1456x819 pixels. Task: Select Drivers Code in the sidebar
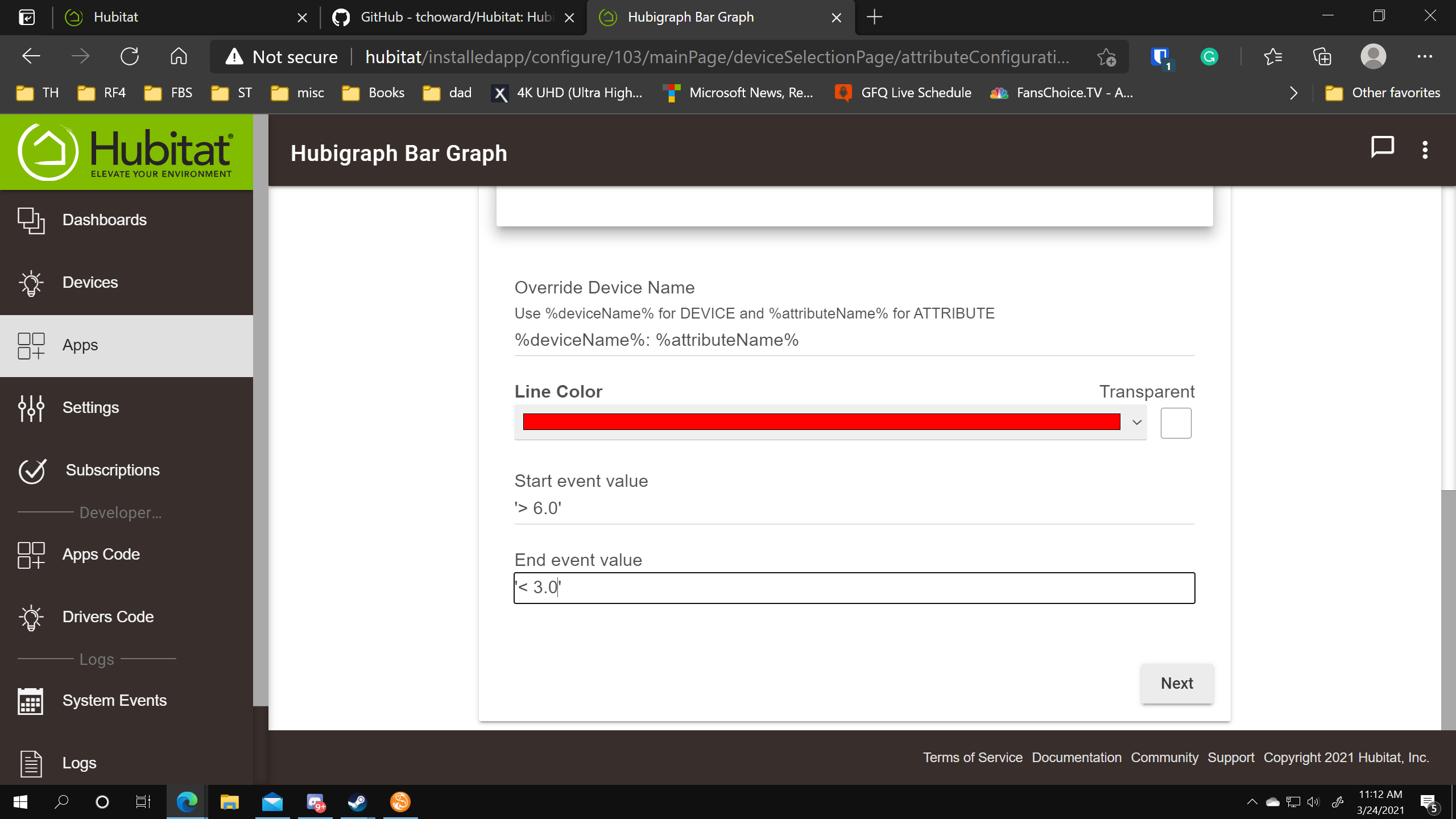107,617
